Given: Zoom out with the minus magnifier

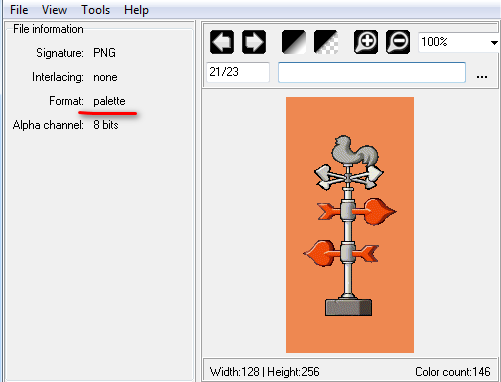Looking at the screenshot, I should point(398,42).
